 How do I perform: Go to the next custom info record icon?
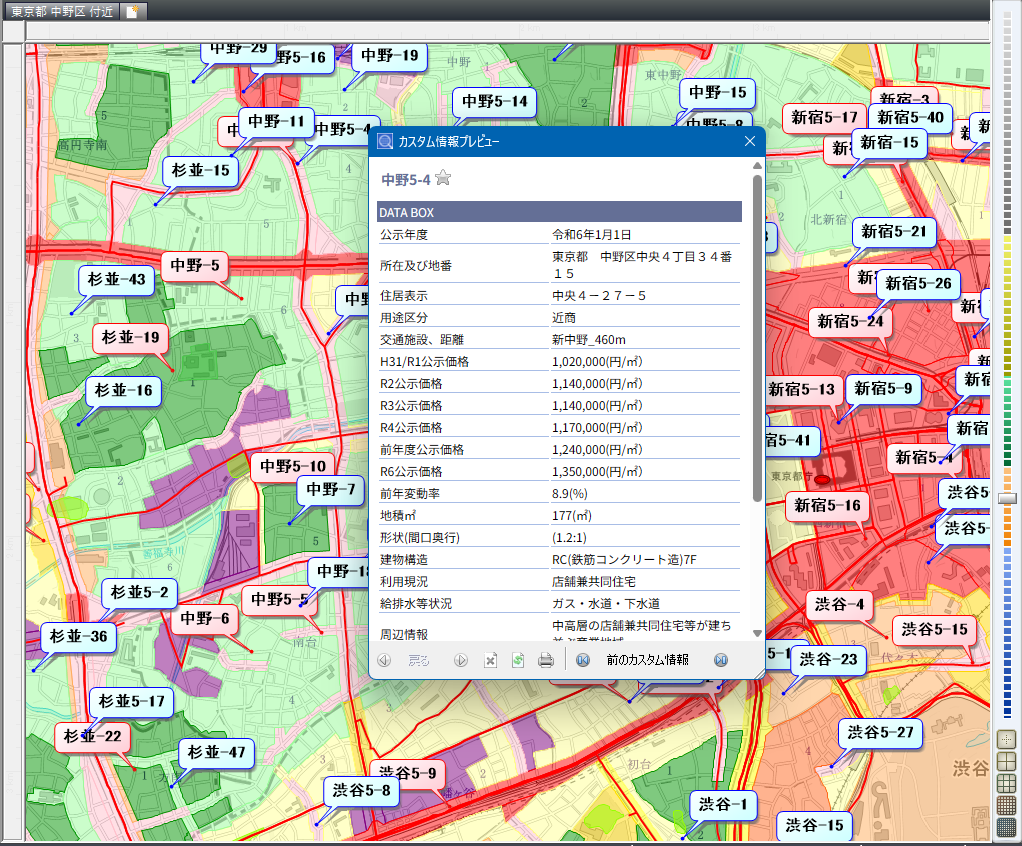coord(721,660)
